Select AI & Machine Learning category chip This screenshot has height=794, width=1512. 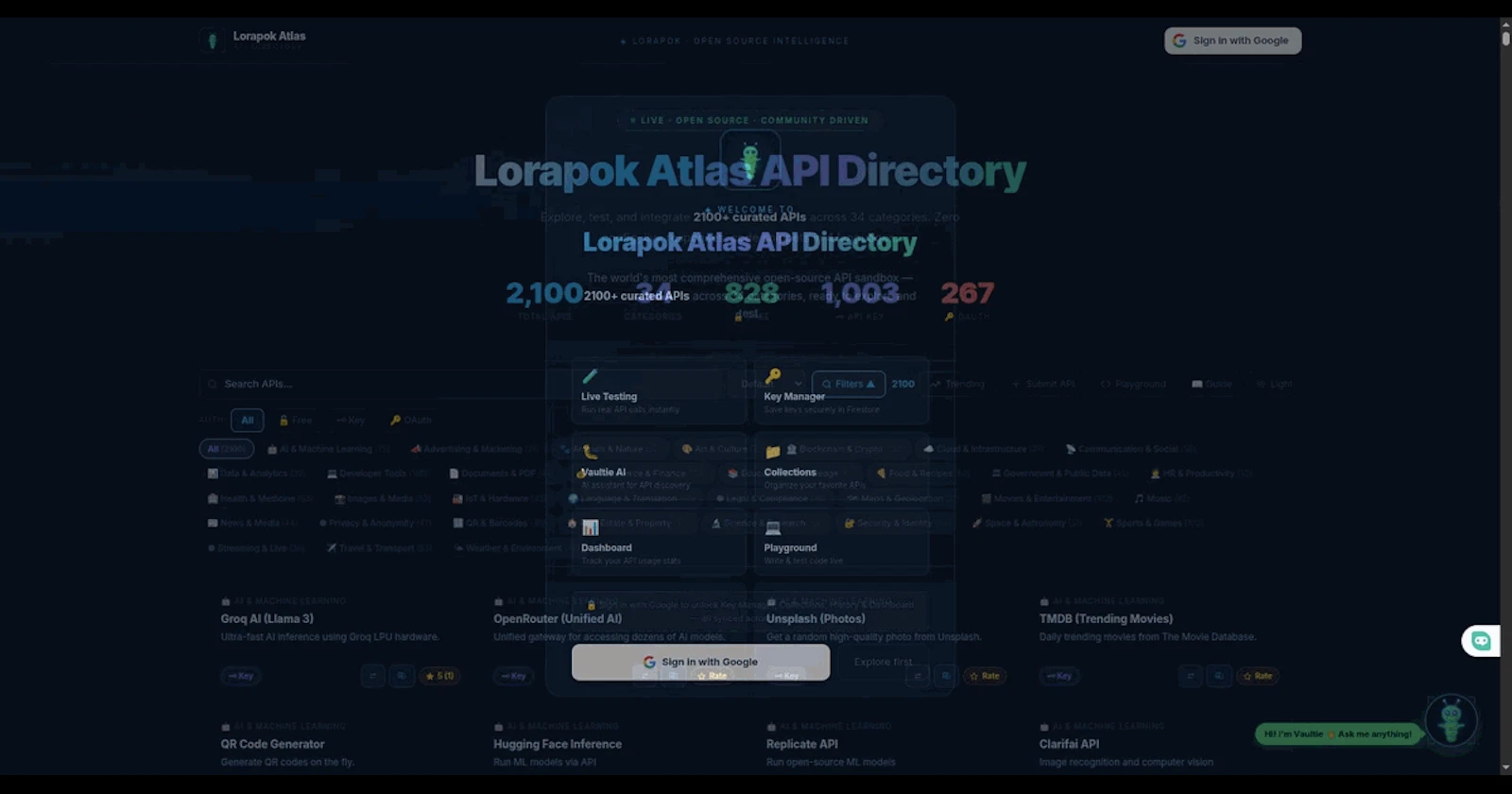tap(329, 449)
